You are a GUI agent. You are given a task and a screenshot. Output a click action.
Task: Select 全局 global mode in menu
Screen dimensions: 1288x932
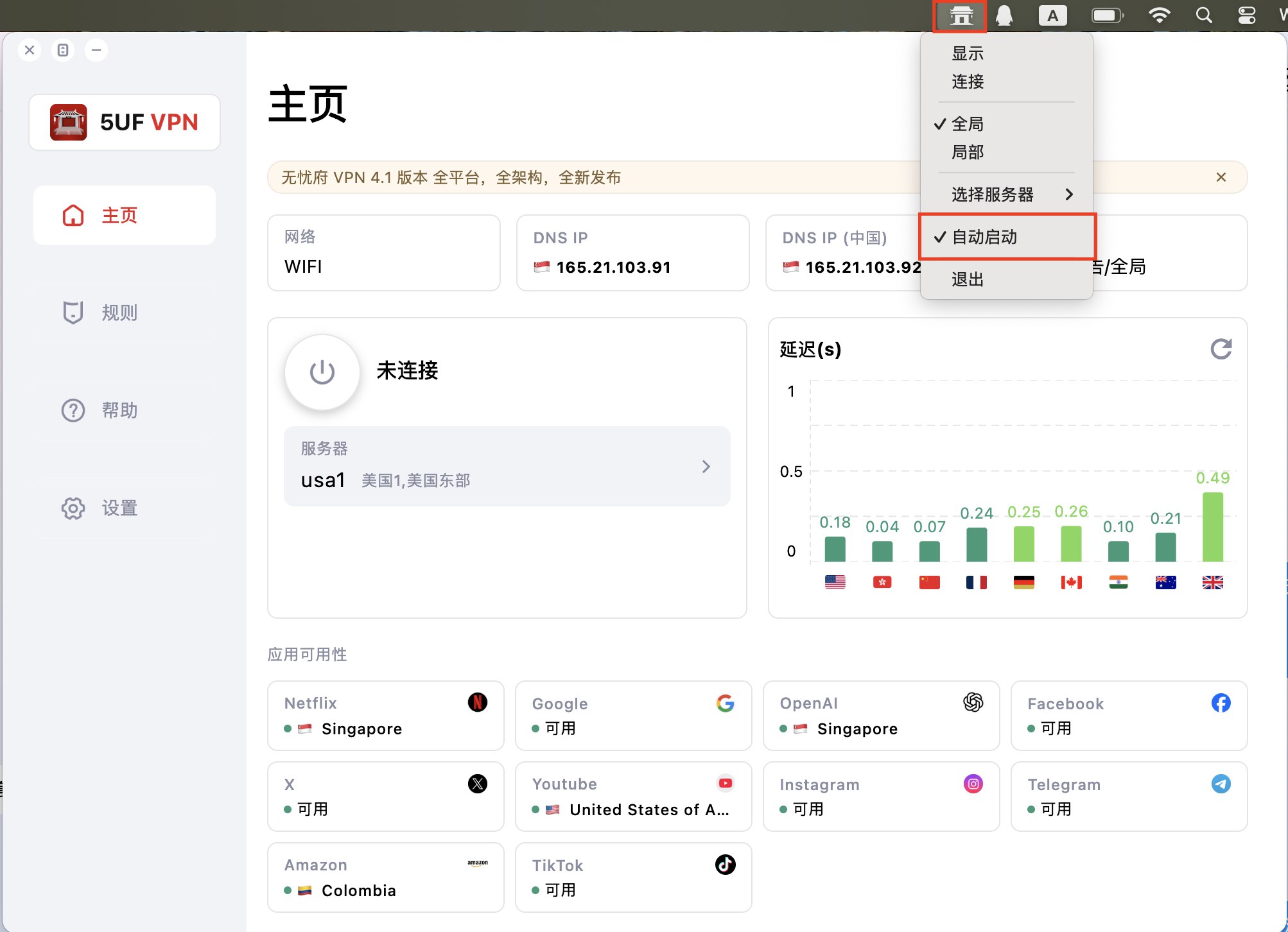pyautogui.click(x=968, y=124)
